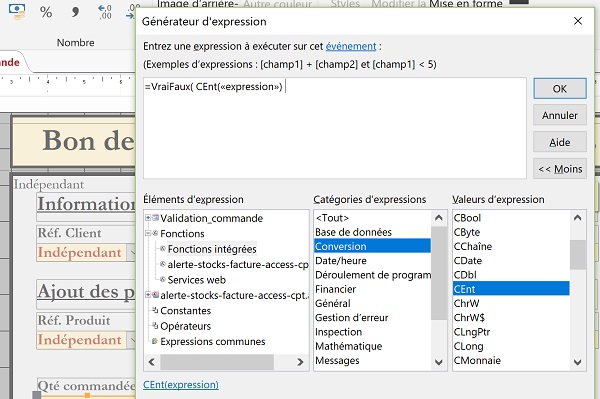600x399 pixels.
Task: Select Services web tree item
Action: (x=196, y=280)
